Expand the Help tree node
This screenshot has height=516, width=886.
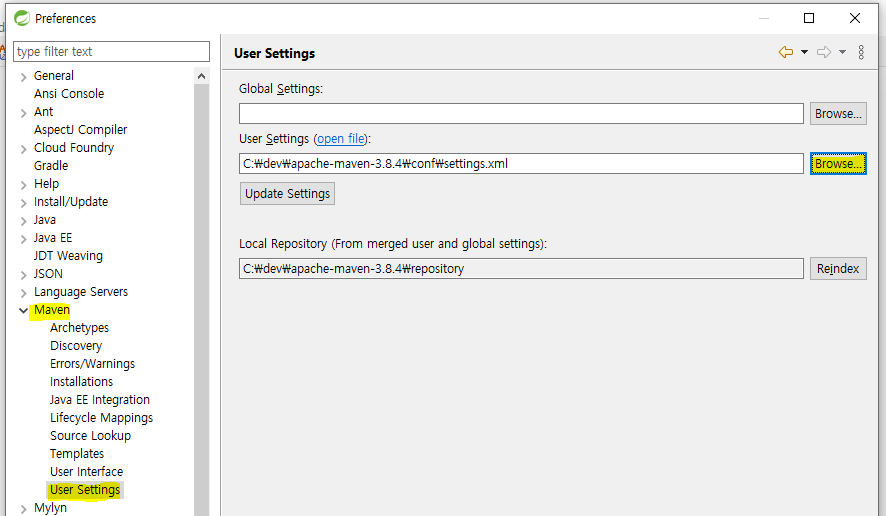click(23, 185)
